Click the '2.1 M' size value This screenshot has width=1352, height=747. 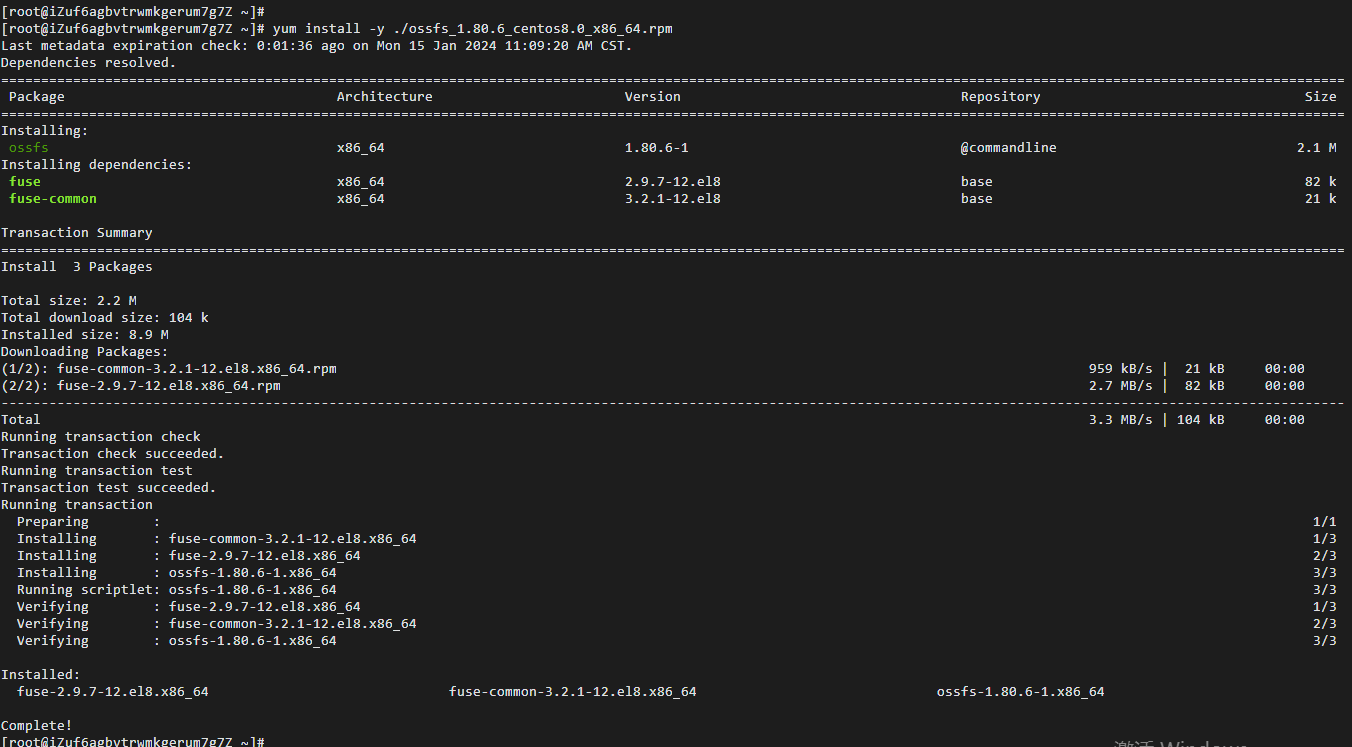pyautogui.click(x=1317, y=147)
